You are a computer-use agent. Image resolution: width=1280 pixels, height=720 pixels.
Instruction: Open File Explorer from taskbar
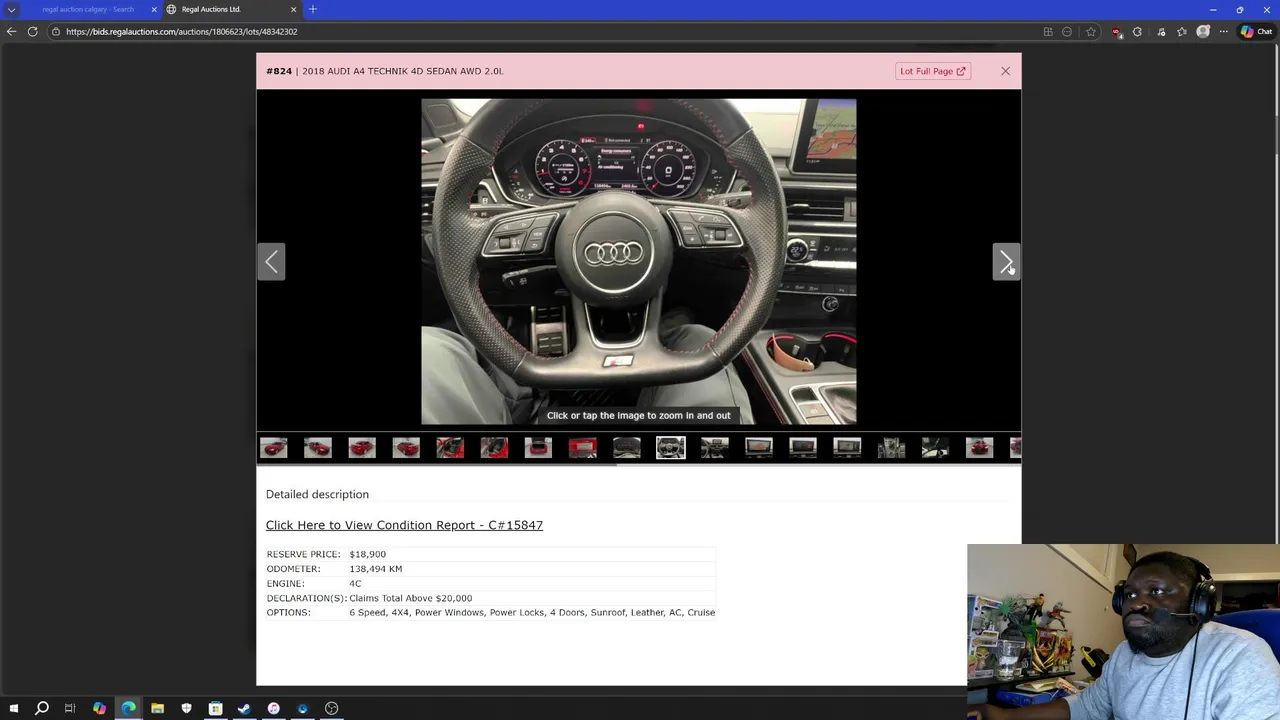pos(157,708)
